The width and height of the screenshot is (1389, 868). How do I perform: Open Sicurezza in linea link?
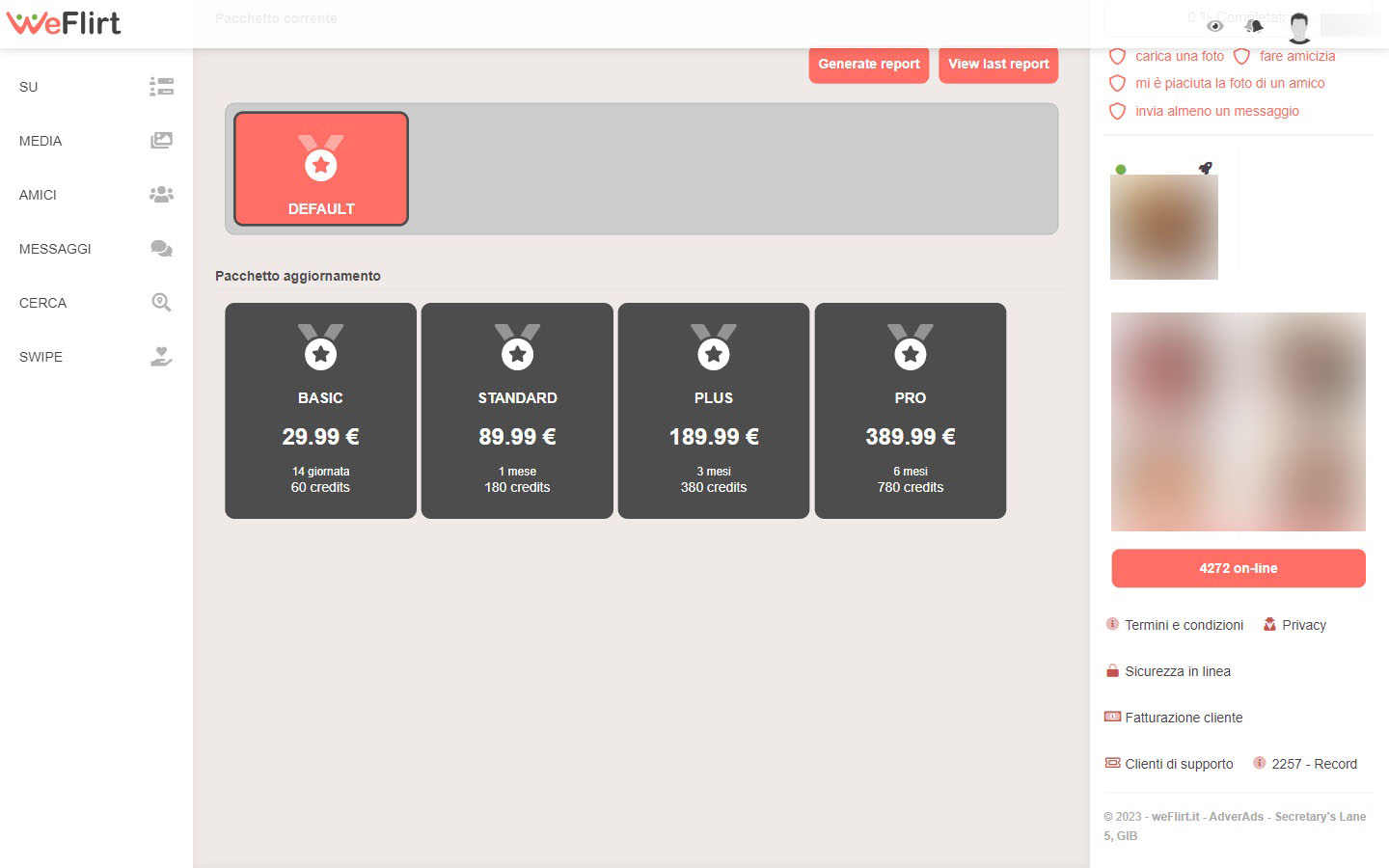[1178, 671]
